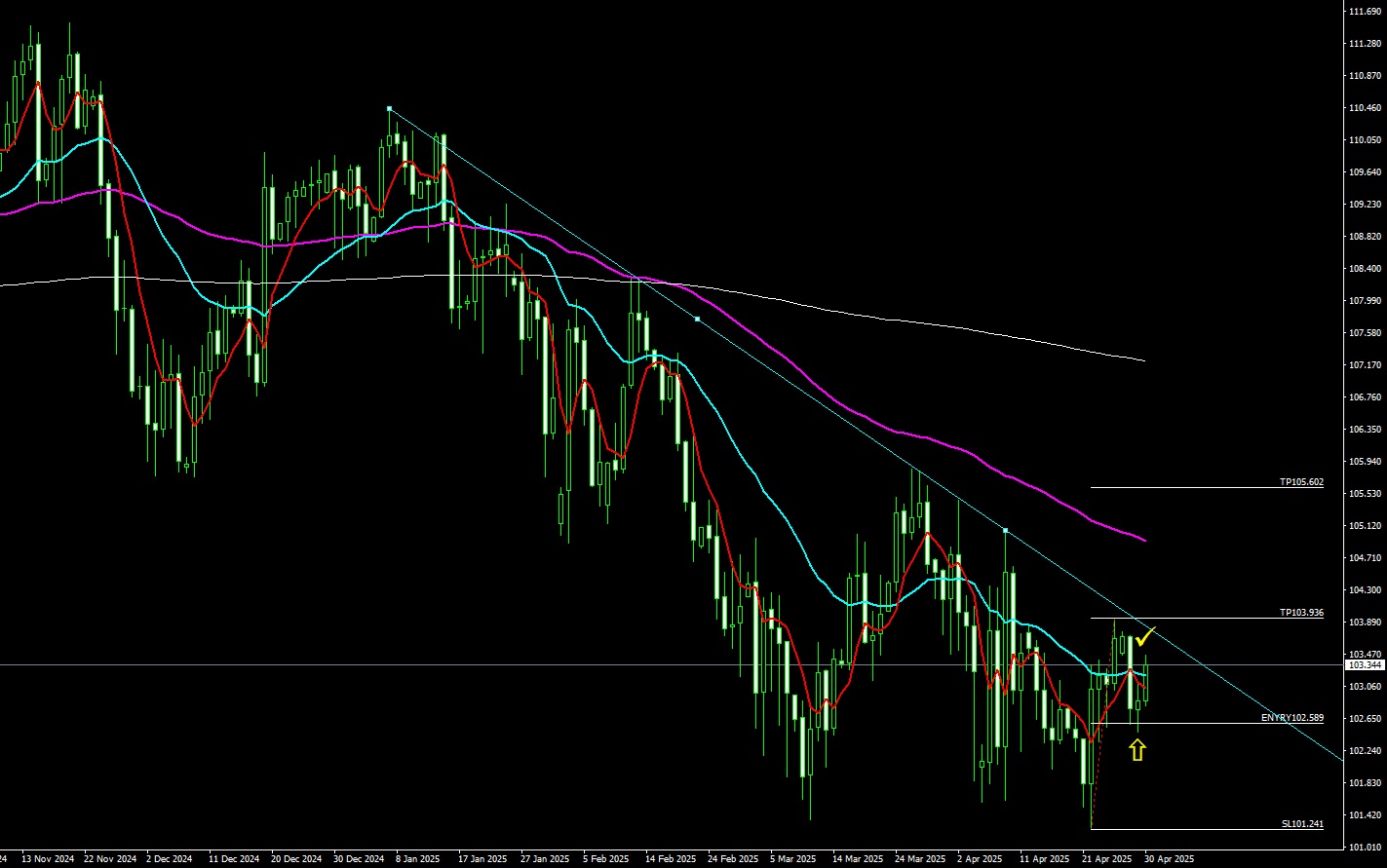This screenshot has width=1387, height=868.
Task: Click the 8 Jan 2025 date label
Action: pos(418,860)
